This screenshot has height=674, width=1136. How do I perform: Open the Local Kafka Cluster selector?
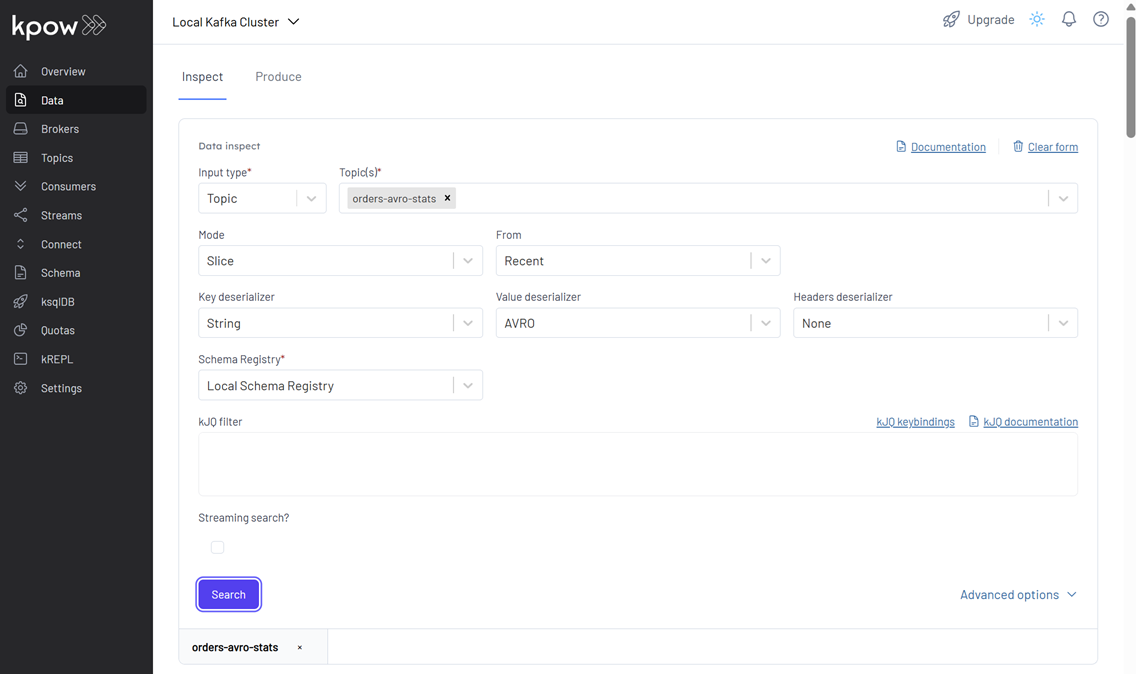pos(235,22)
